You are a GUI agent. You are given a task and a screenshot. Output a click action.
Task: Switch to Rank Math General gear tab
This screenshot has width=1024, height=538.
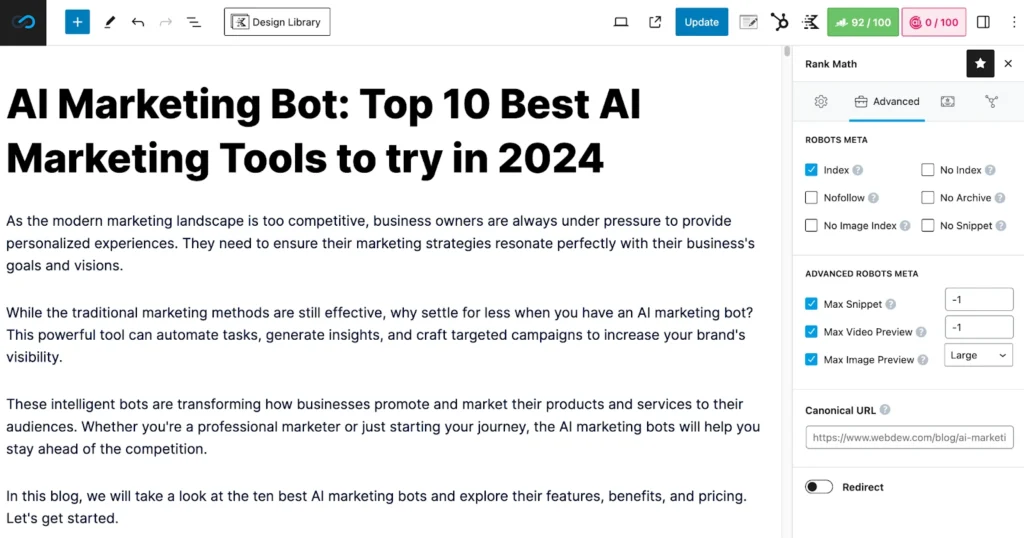tap(821, 101)
